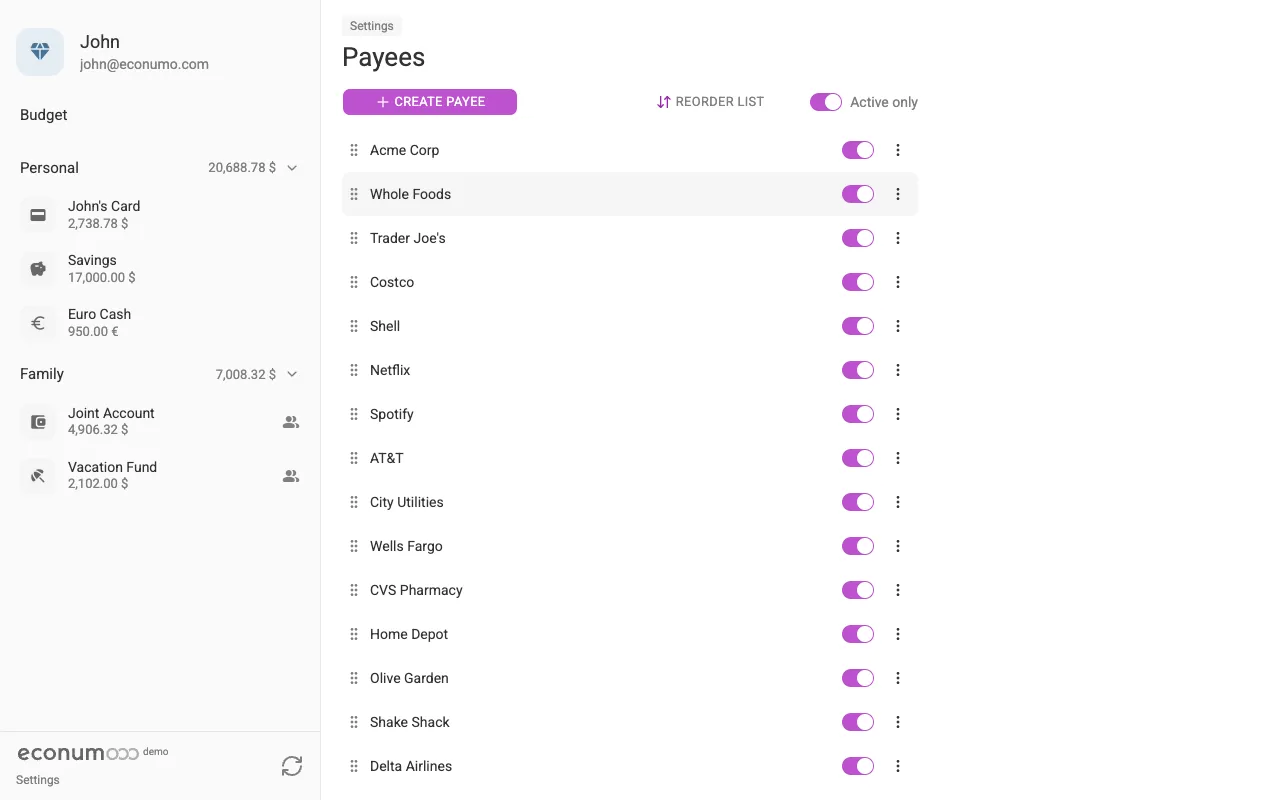Select the Vacation Fund account
Viewport: 1280px width, 800px height.
point(160,476)
